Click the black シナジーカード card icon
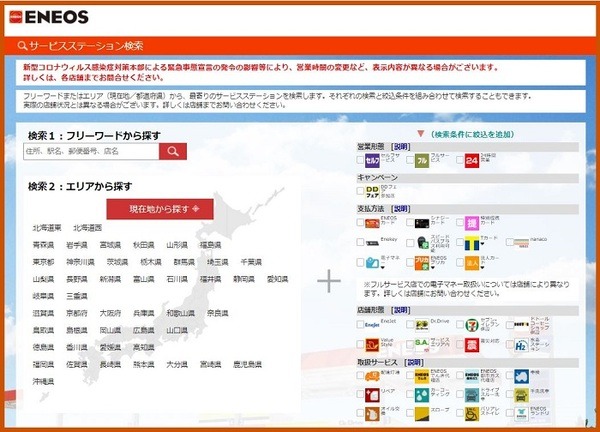 [x=422, y=223]
